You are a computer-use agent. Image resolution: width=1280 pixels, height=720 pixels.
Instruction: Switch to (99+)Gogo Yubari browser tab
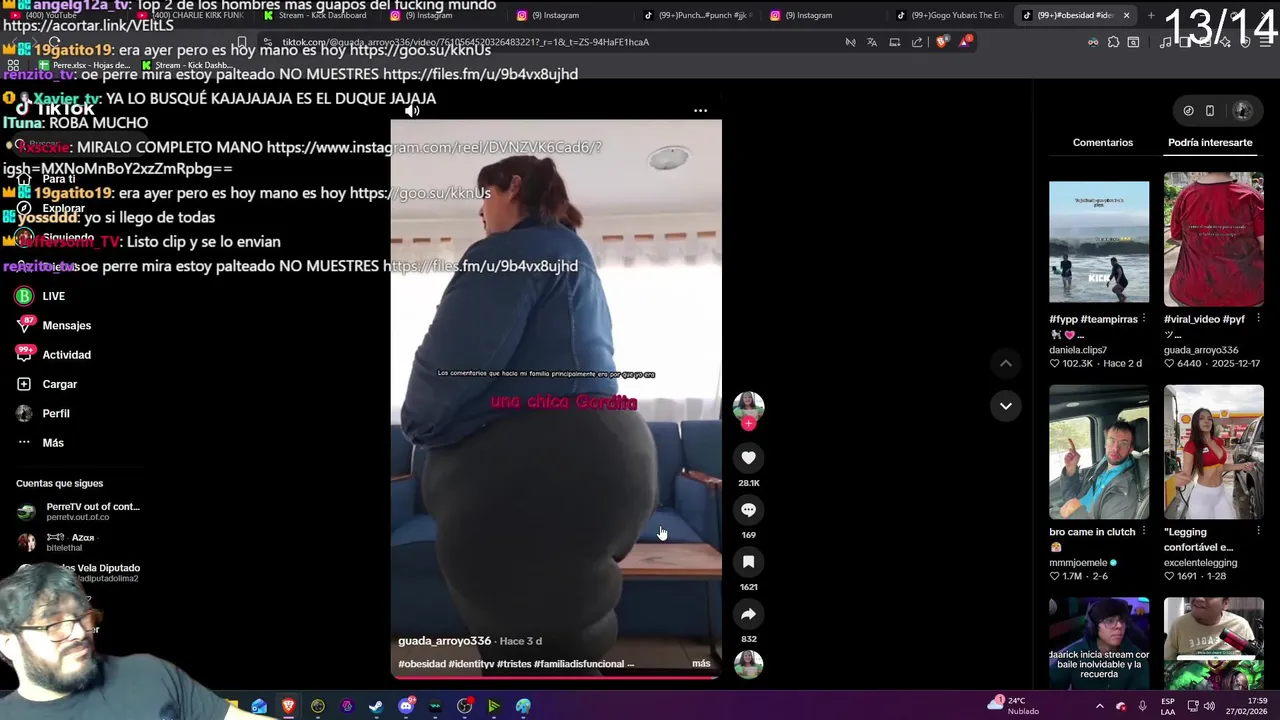(x=950, y=15)
